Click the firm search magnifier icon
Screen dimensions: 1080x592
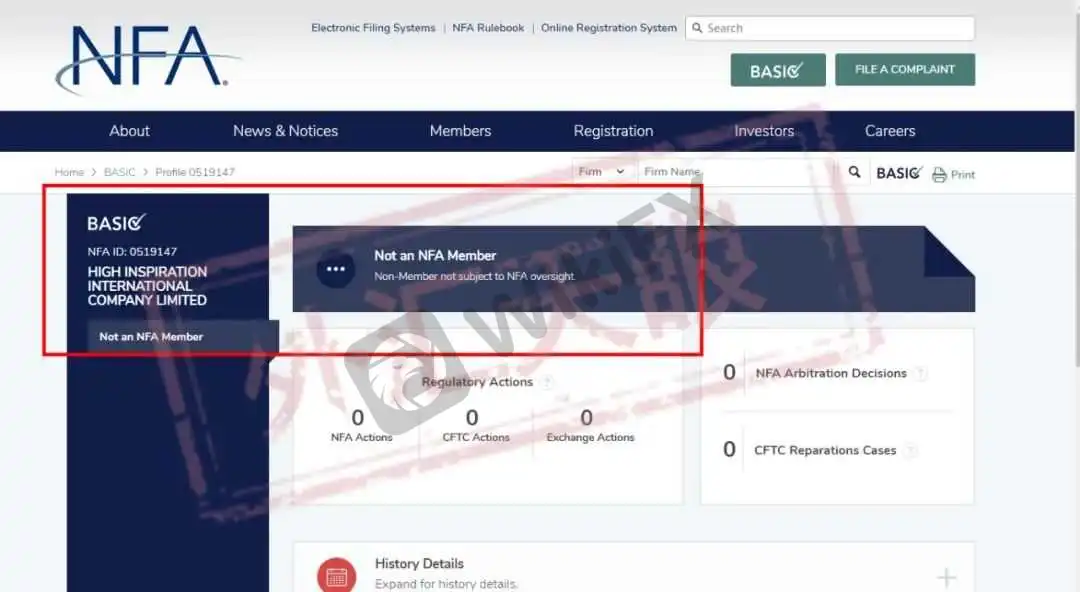[854, 172]
